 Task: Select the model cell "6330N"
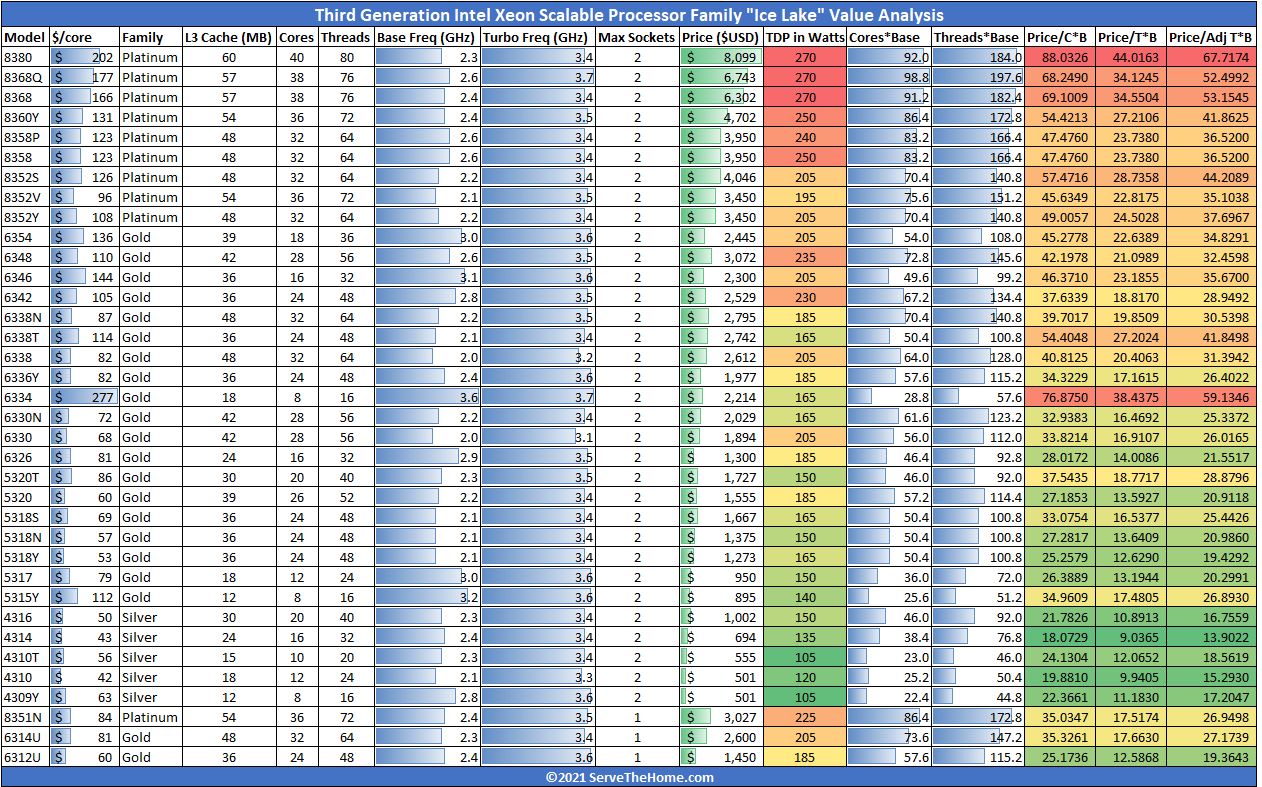pos(26,417)
